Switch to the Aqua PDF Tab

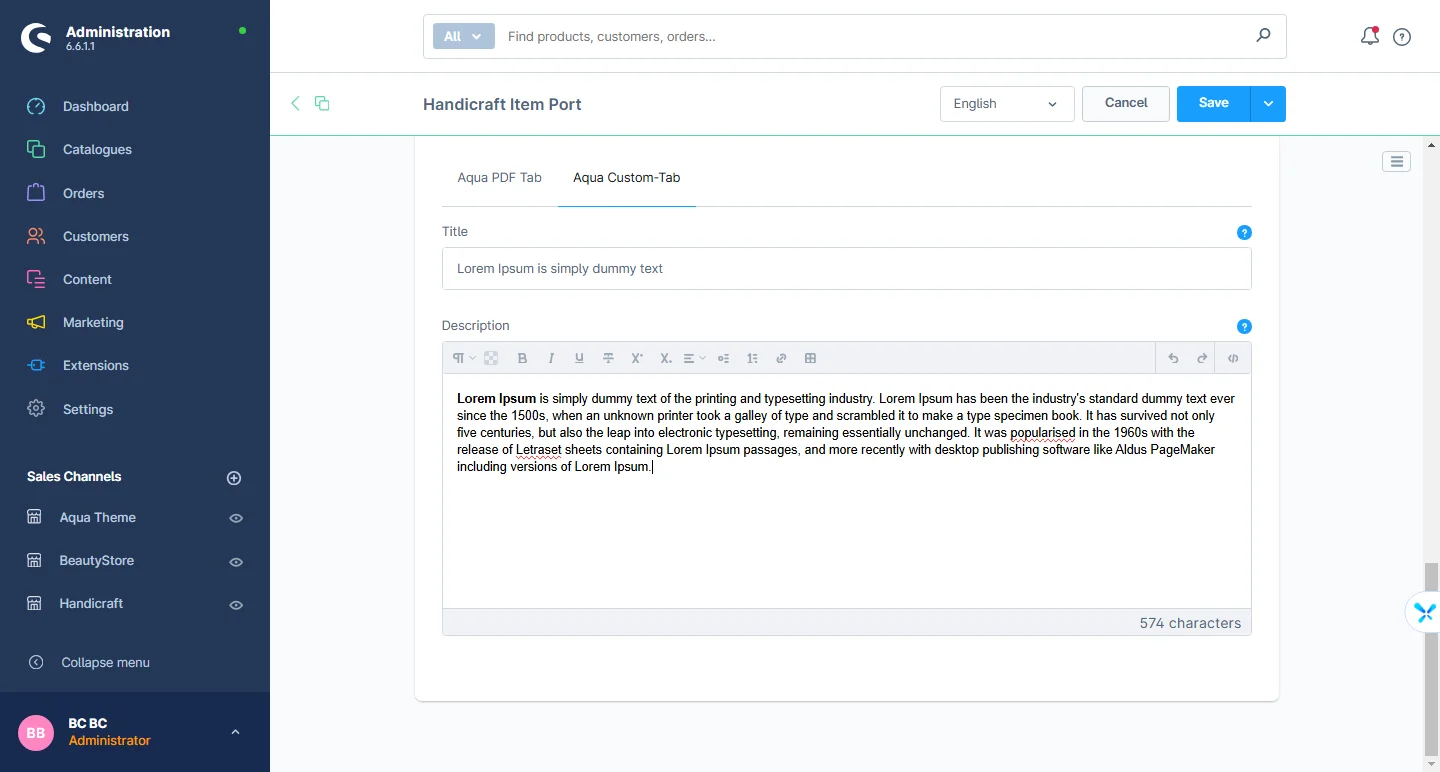point(499,178)
